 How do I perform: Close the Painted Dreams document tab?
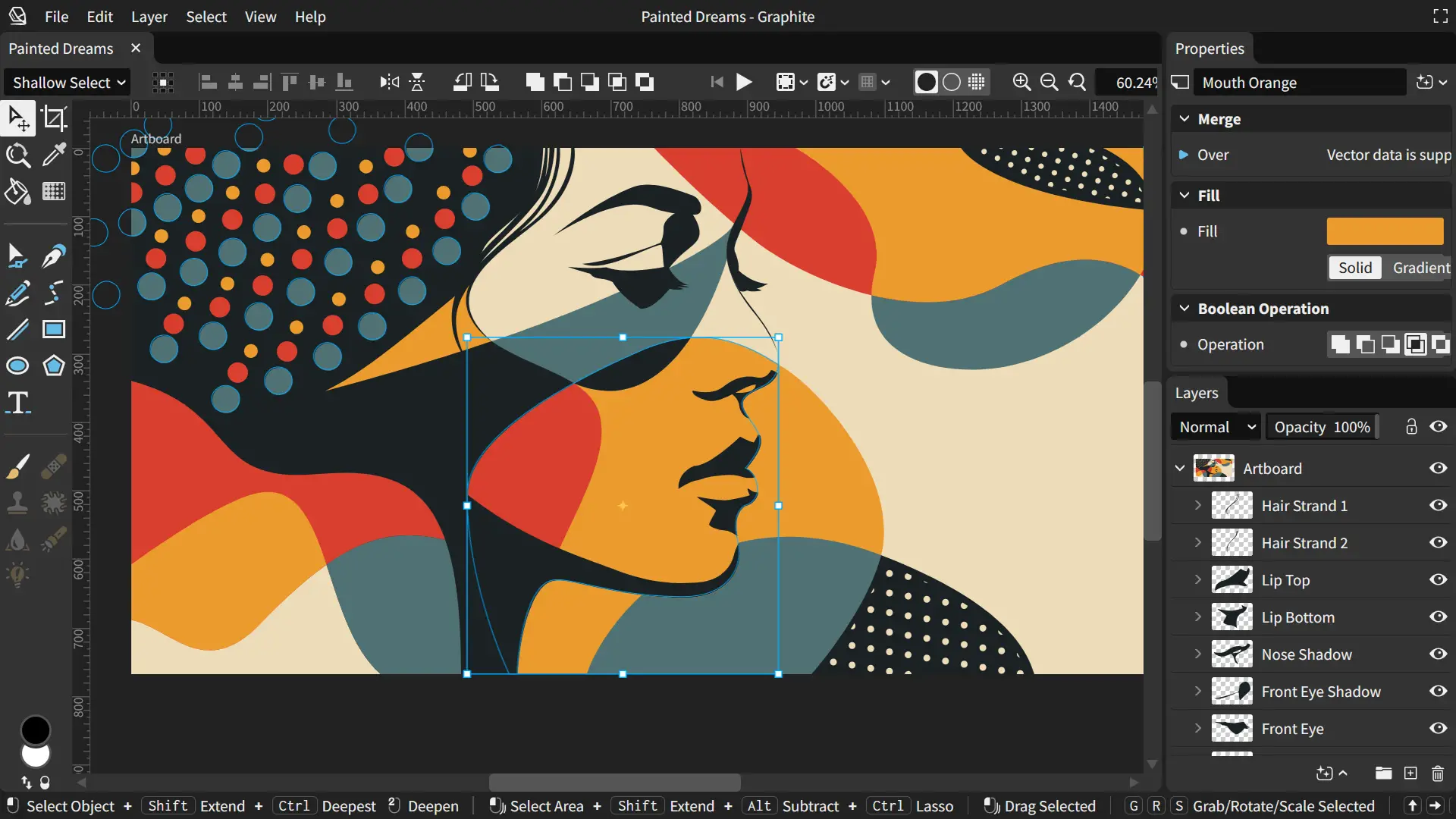point(136,48)
